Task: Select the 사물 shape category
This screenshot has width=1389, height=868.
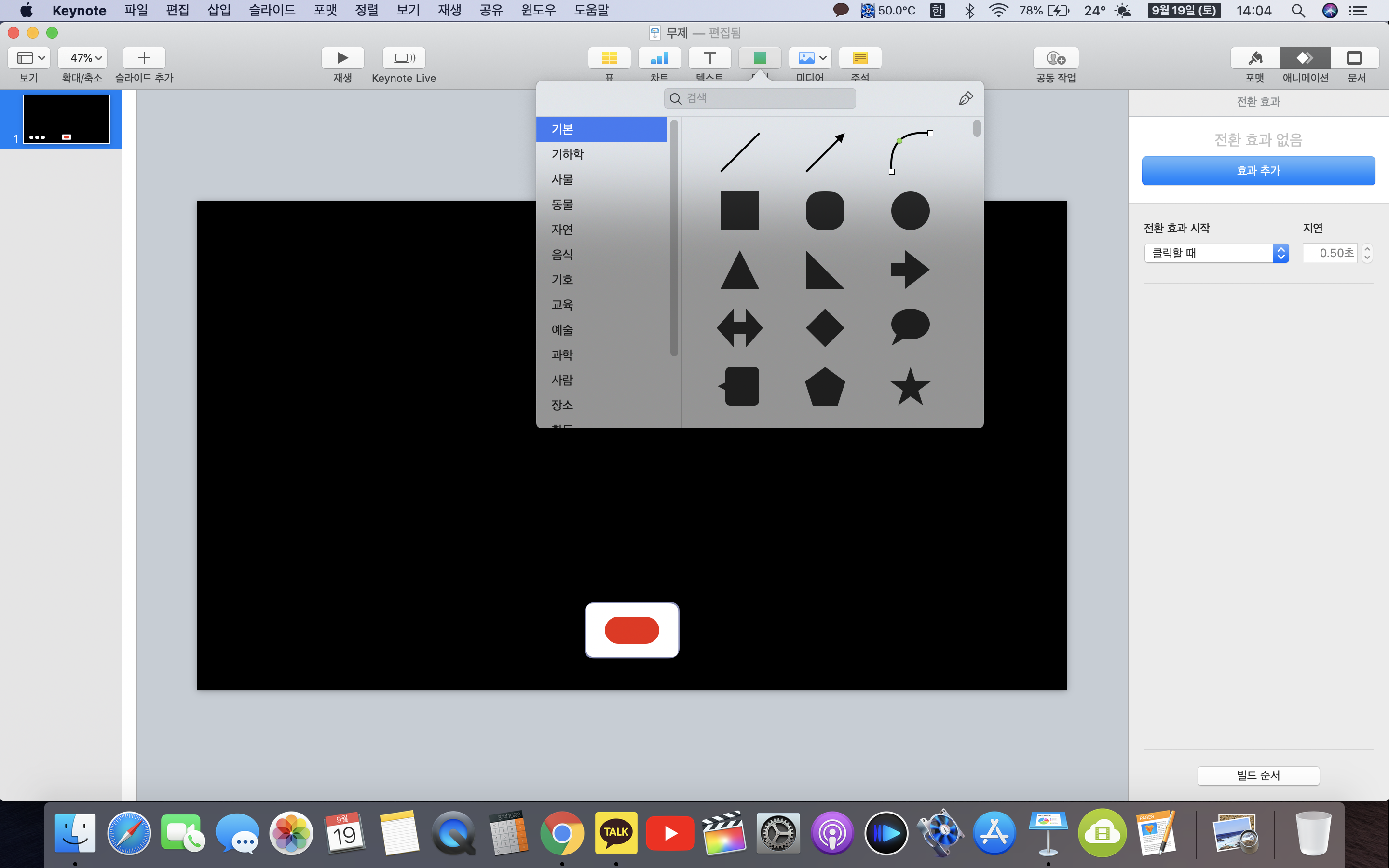Action: 601,180
